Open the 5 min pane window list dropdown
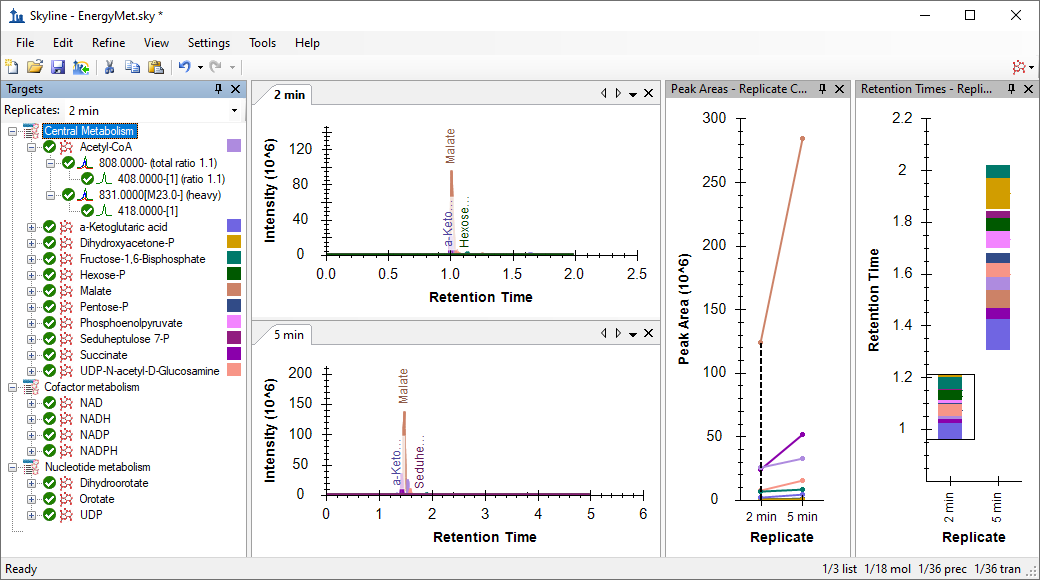This screenshot has height=580, width=1040. point(633,334)
